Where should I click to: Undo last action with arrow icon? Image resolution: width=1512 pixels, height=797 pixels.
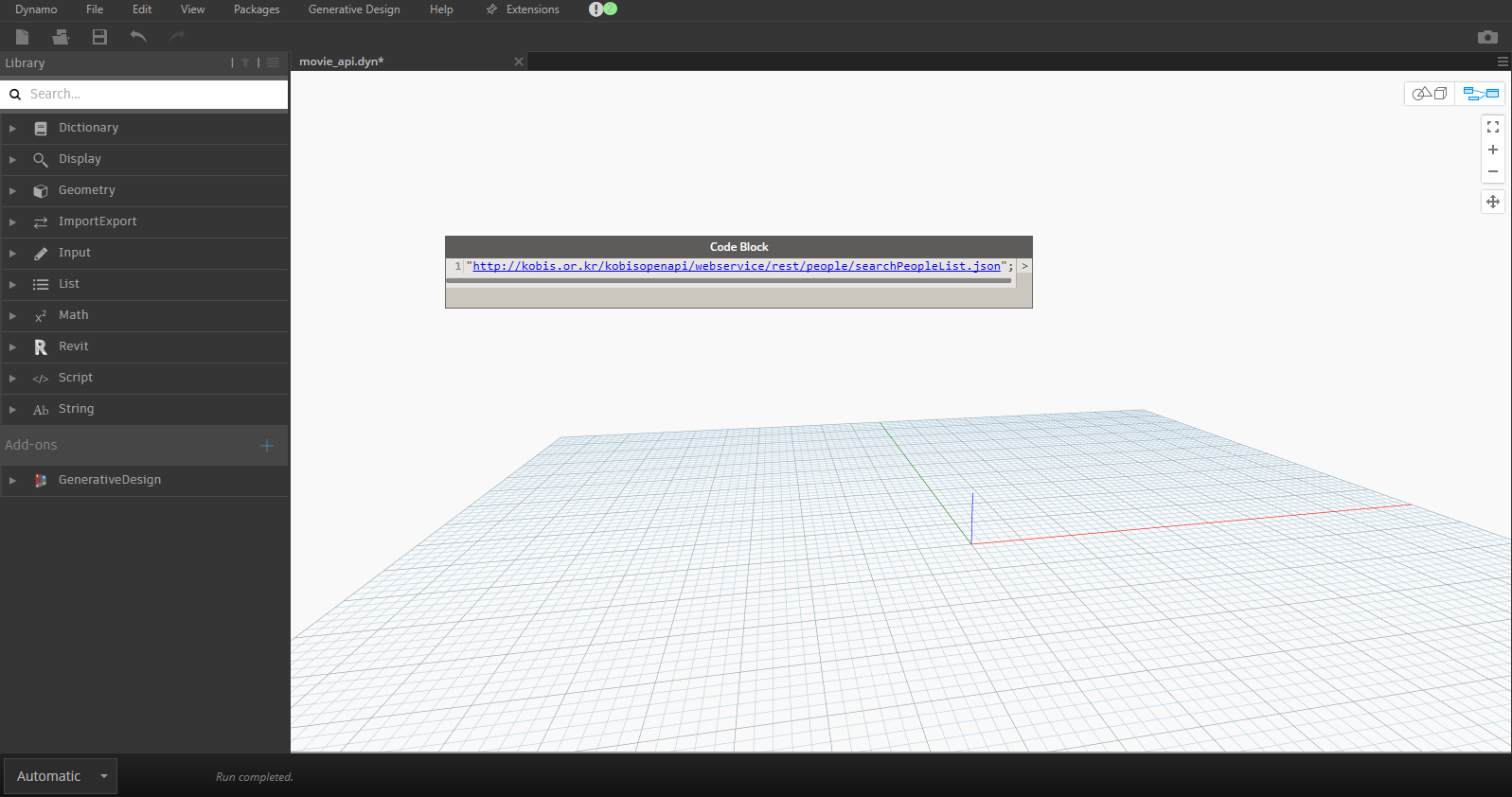138,37
